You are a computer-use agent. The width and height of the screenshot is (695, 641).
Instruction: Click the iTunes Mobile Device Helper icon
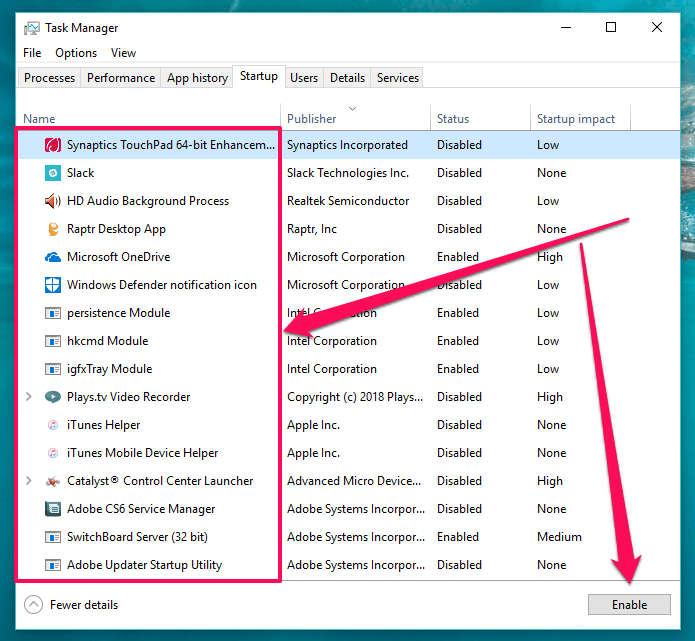(53, 453)
